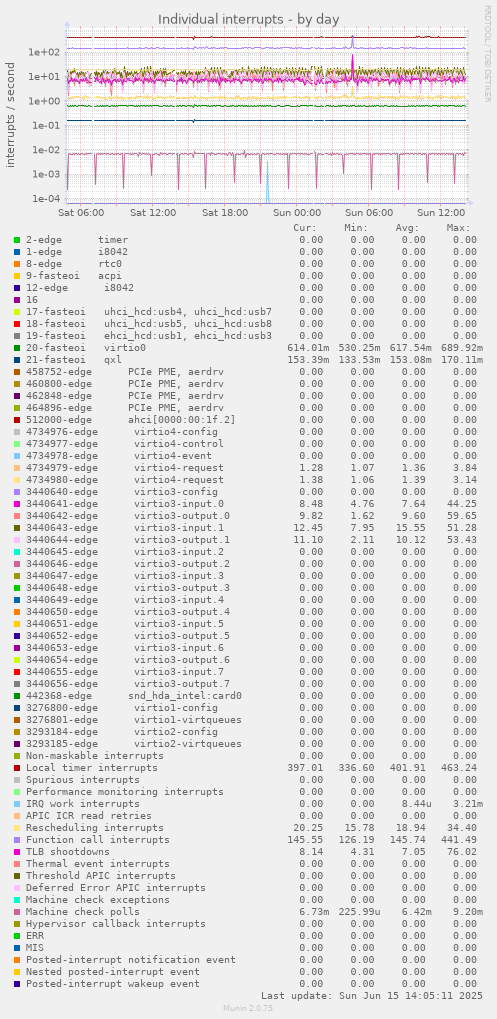
Task: Click the swatch for IRQ work interrupts
Action: pos(17,804)
